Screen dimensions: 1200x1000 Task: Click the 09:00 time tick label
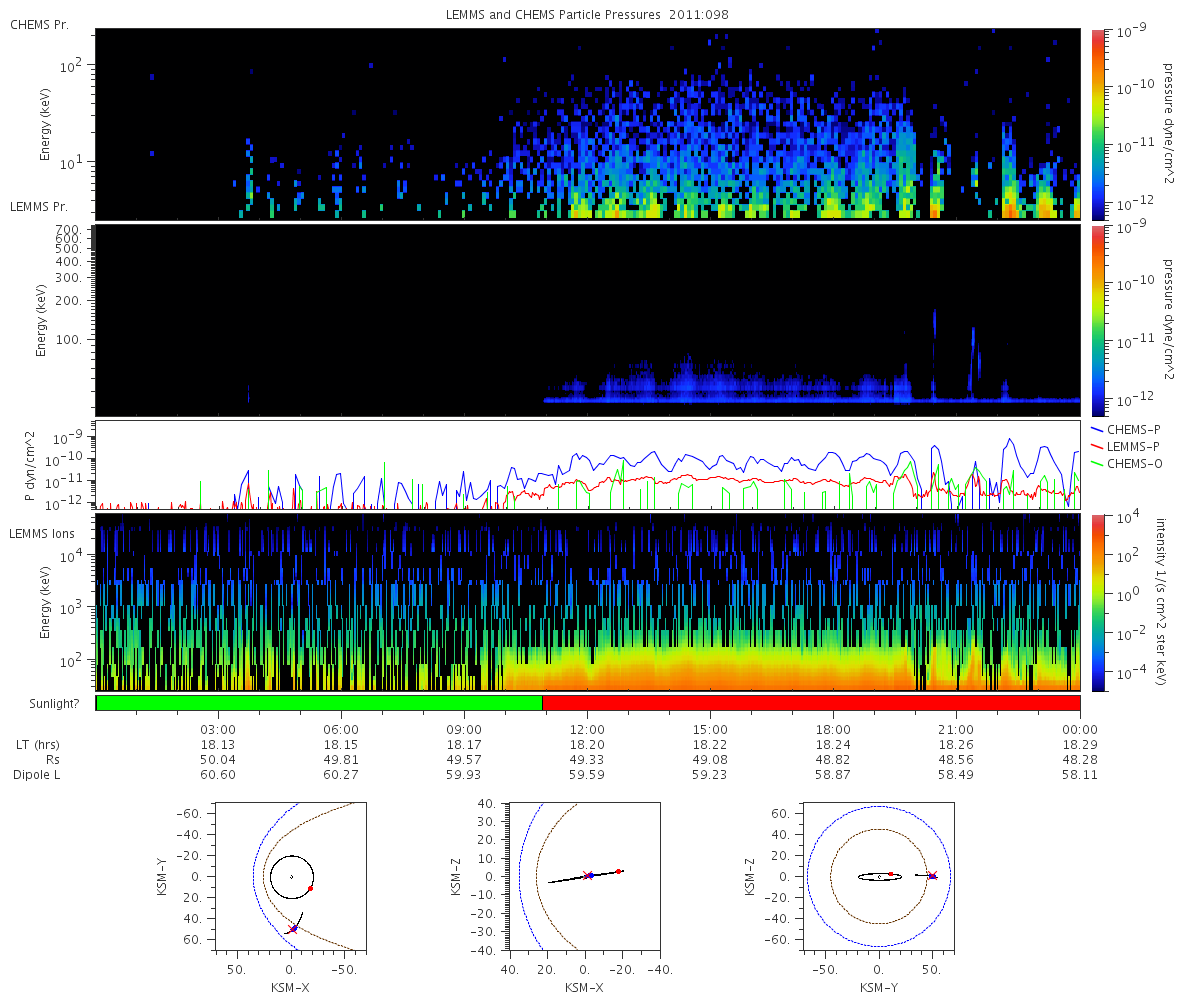(x=464, y=730)
